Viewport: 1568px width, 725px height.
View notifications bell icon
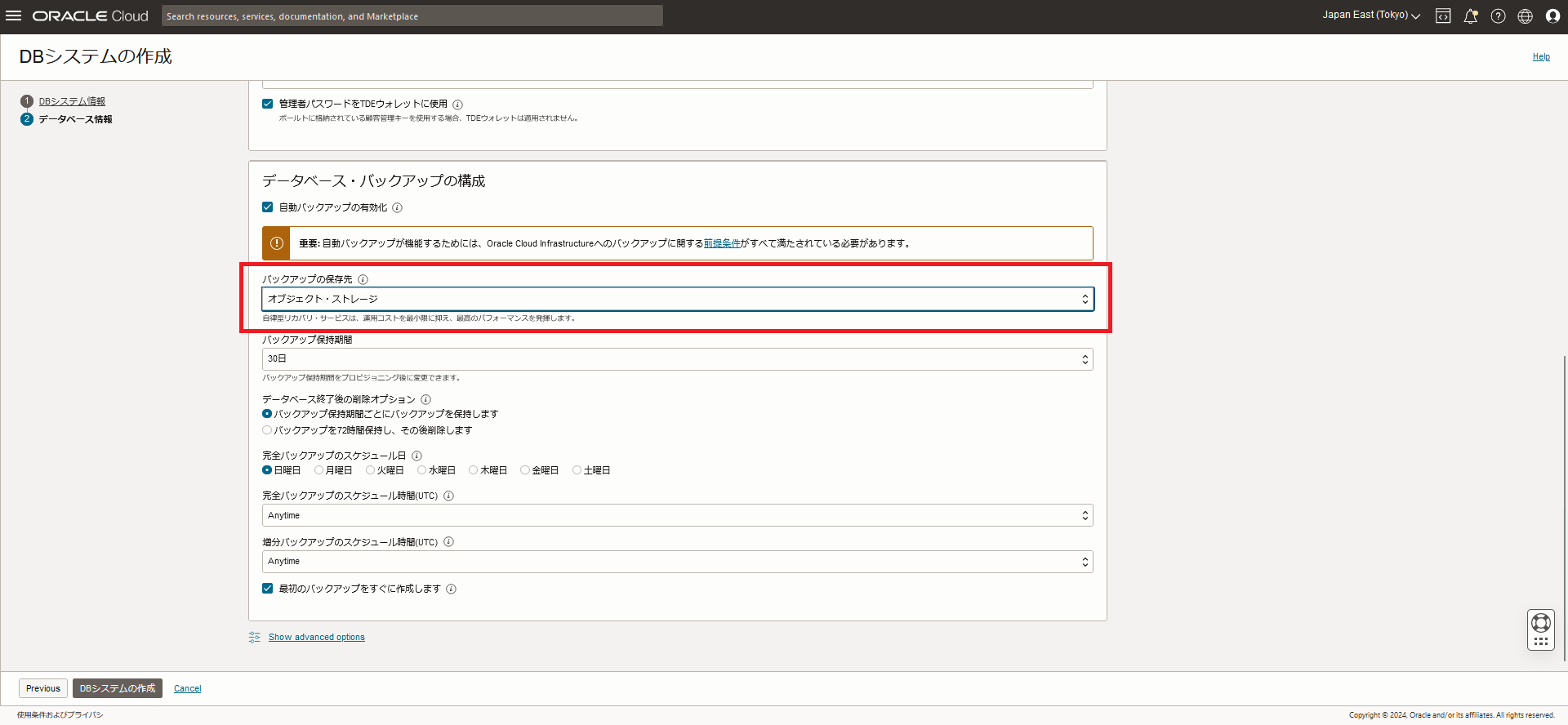[x=1471, y=16]
